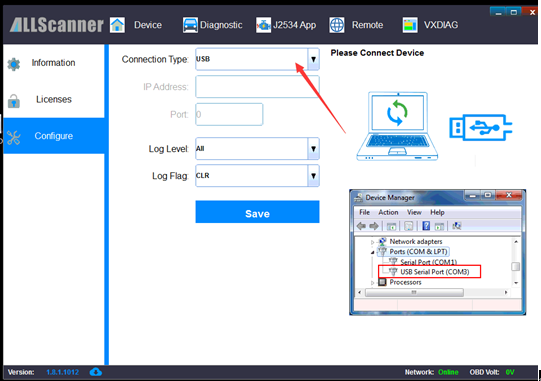Select the Configure sidebar section
The width and height of the screenshot is (541, 381).
[x=54, y=136]
